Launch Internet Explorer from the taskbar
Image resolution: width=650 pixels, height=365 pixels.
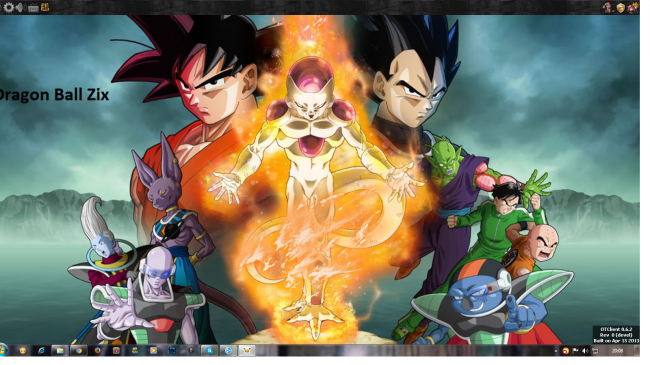pos(41,350)
